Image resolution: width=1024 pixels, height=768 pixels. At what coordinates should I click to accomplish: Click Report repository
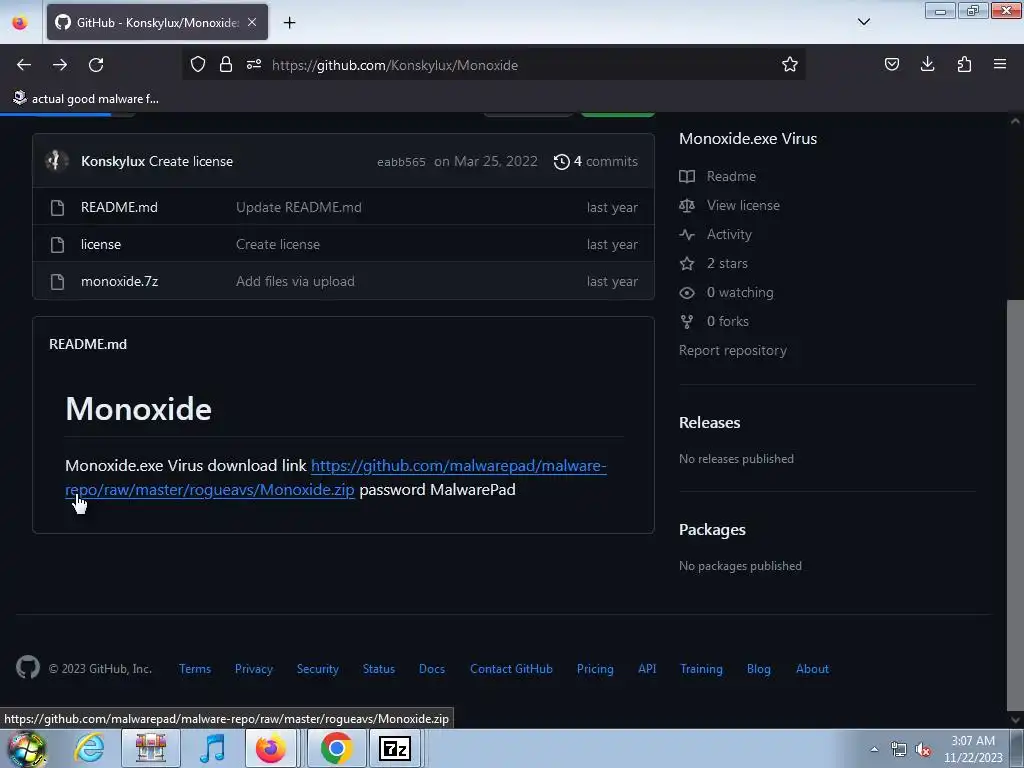(733, 350)
